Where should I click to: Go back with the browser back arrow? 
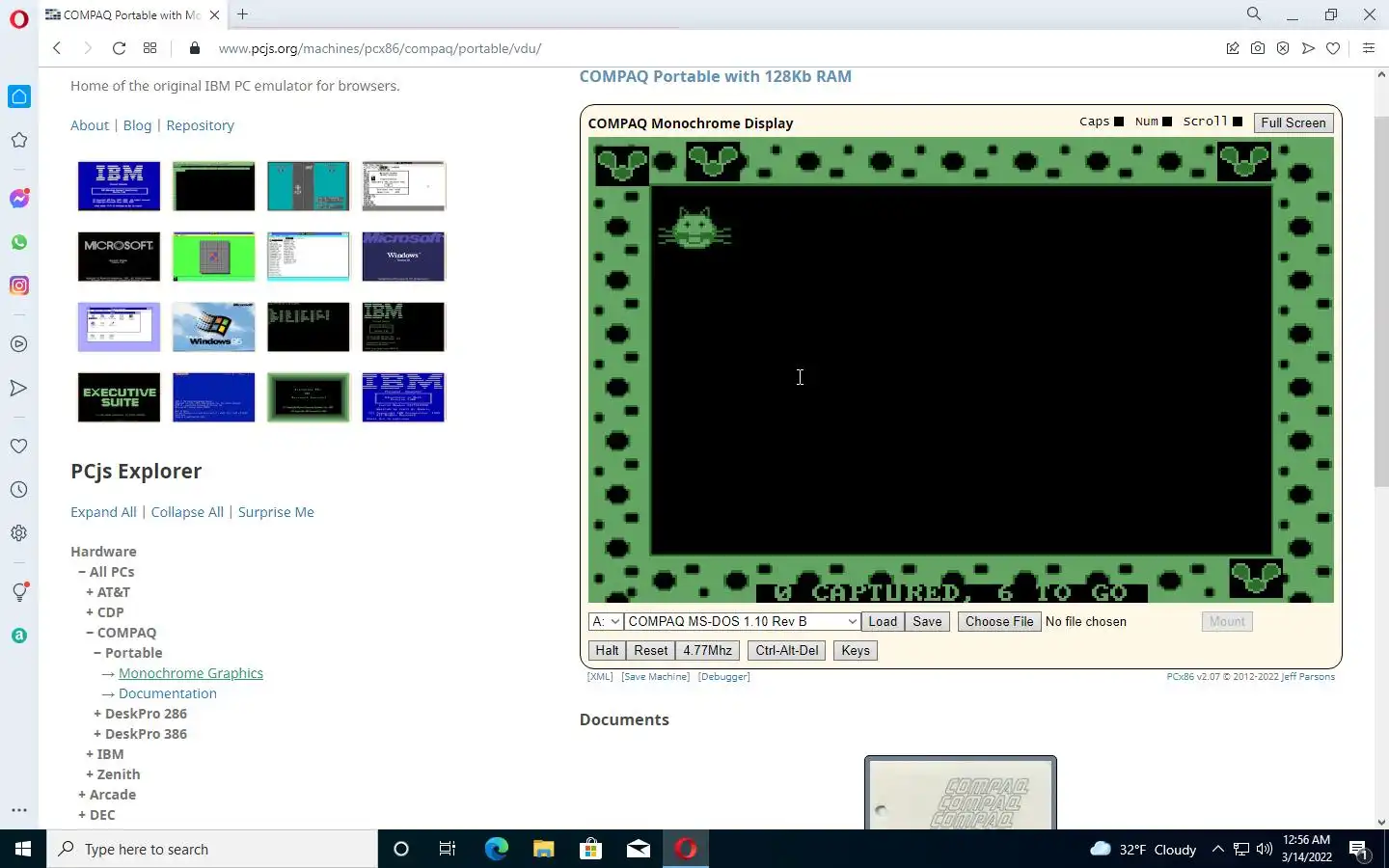(x=57, y=48)
